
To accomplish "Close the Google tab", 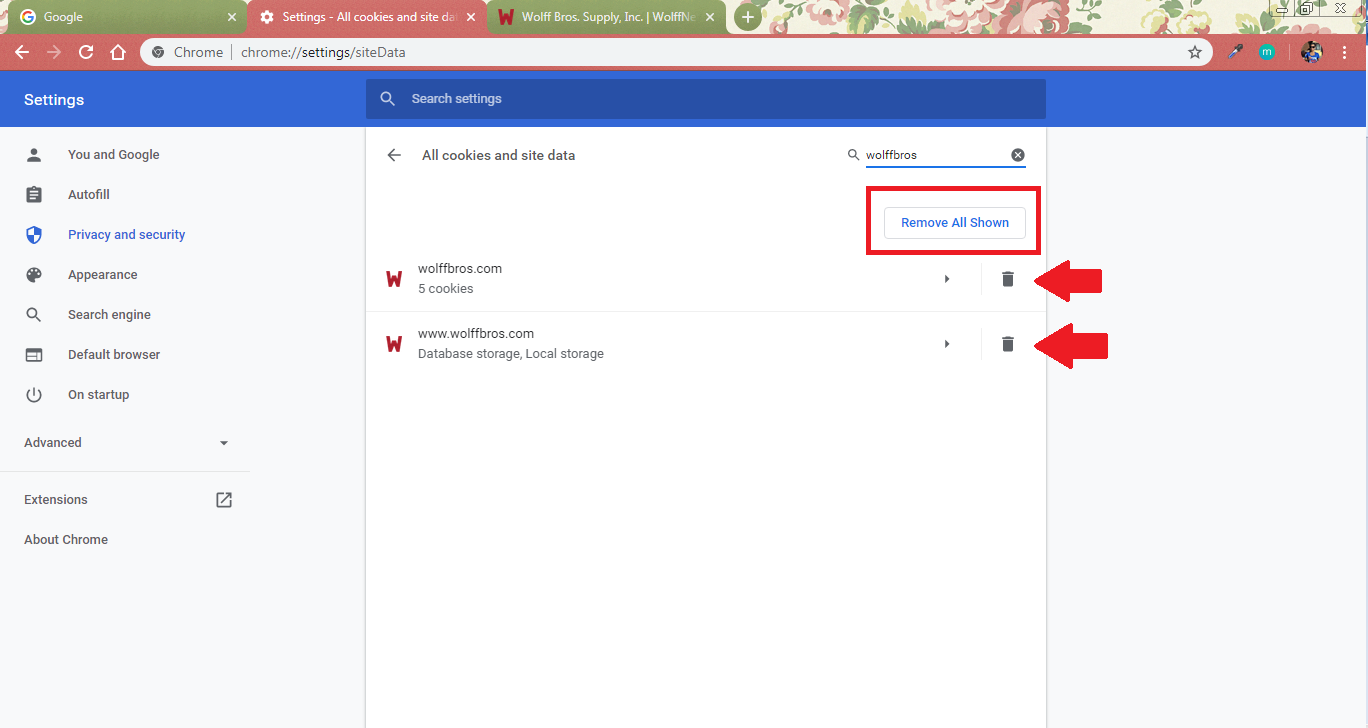I will (x=232, y=17).
